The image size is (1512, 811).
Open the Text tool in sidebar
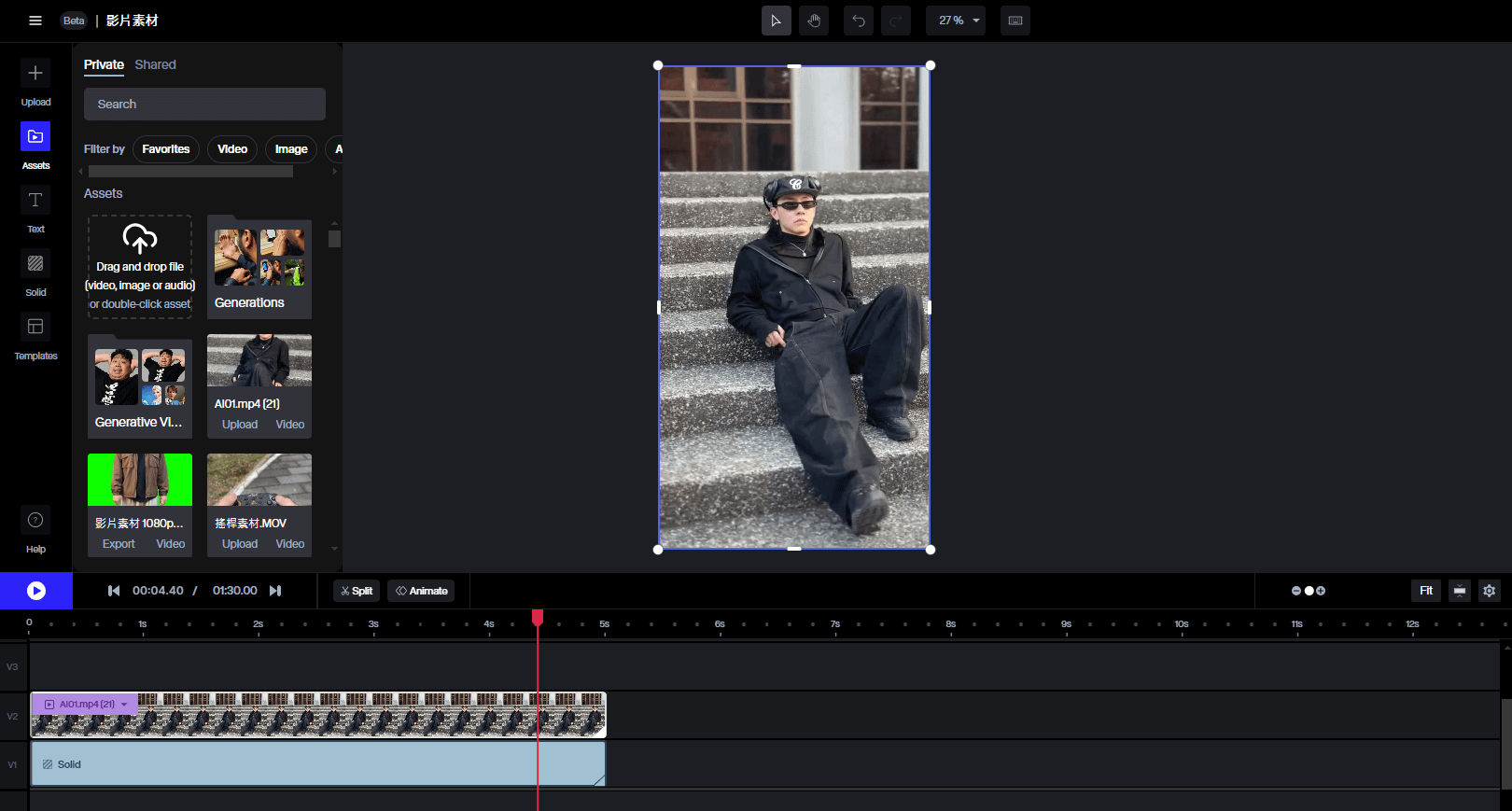click(x=35, y=200)
